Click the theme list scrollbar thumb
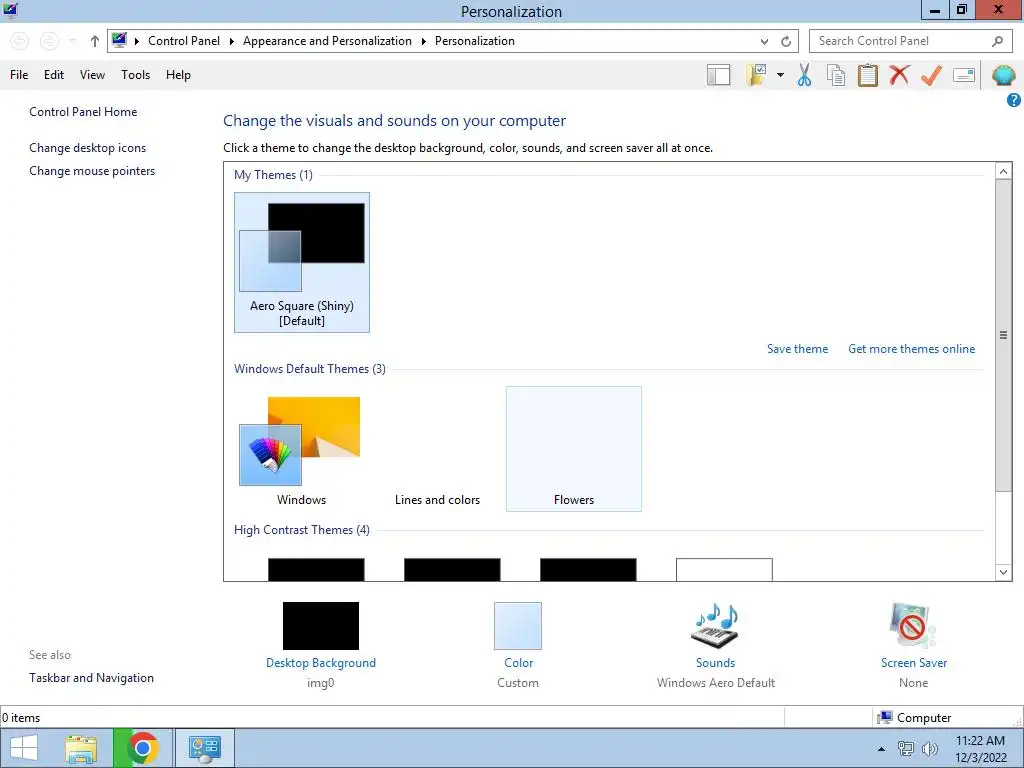Viewport: 1024px width, 768px height. 1003,335
